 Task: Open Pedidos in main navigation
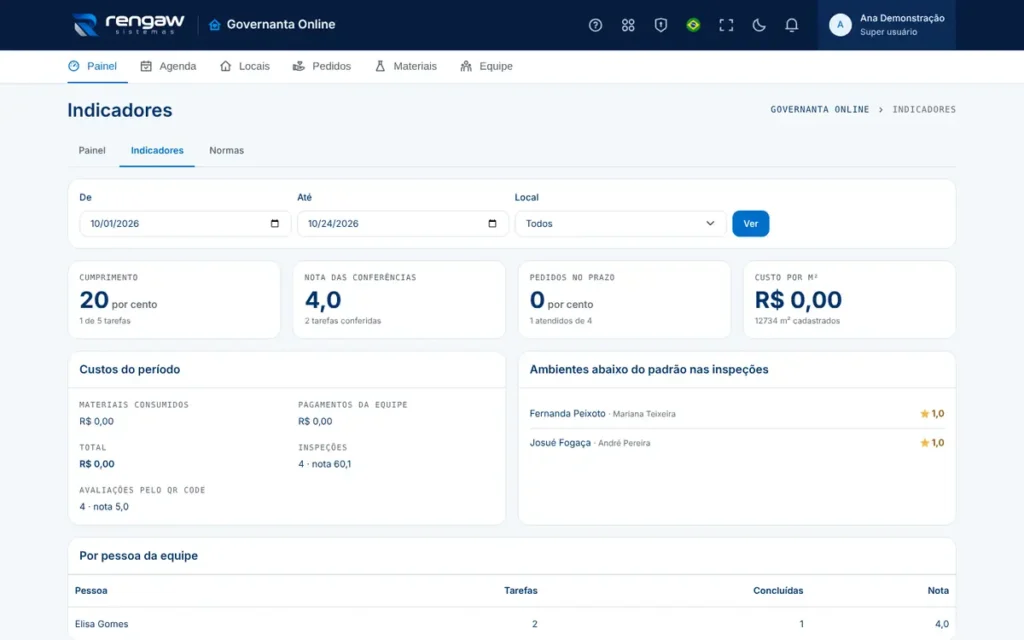click(322, 66)
